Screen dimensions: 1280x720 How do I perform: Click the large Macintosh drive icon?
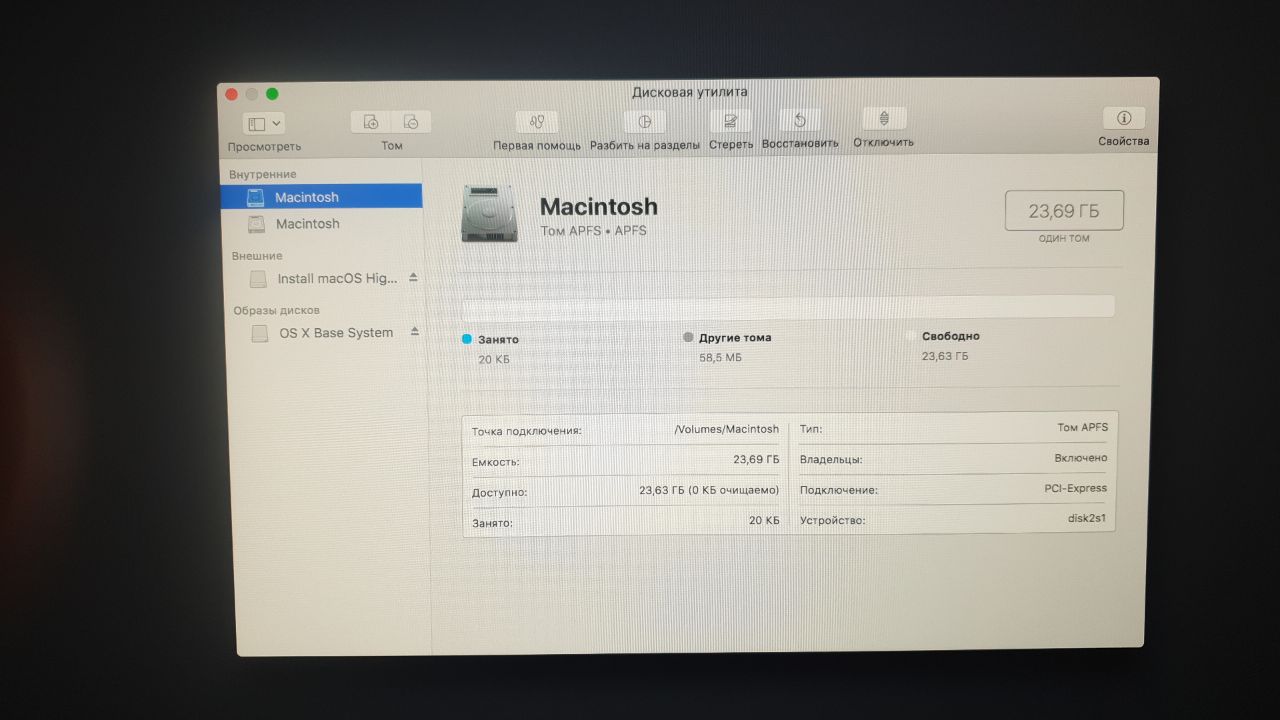(490, 213)
